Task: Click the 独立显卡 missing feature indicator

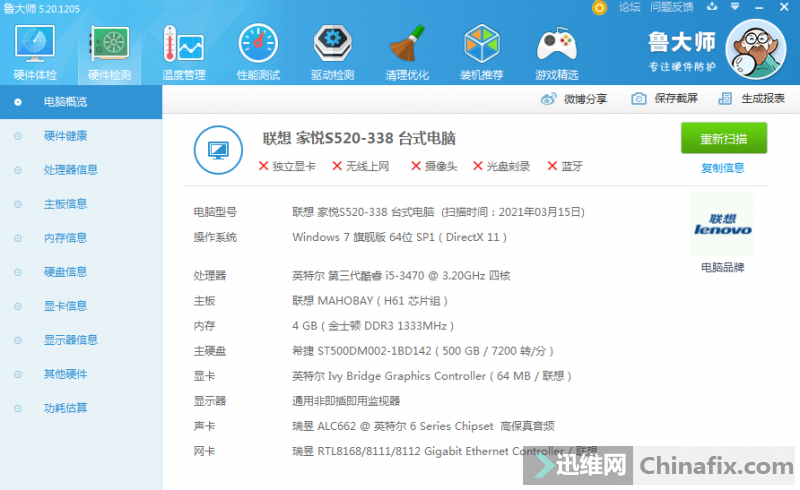Action: point(287,166)
